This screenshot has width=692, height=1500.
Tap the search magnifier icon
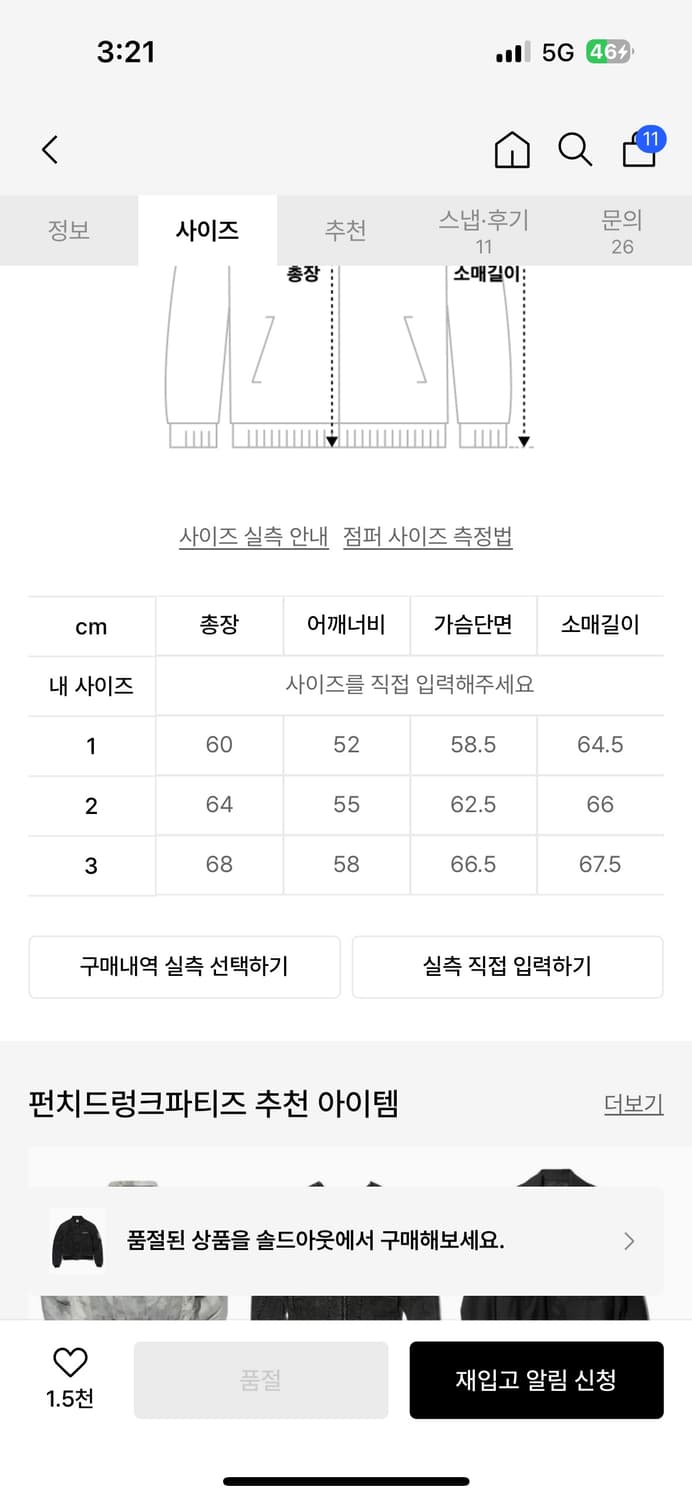[574, 150]
